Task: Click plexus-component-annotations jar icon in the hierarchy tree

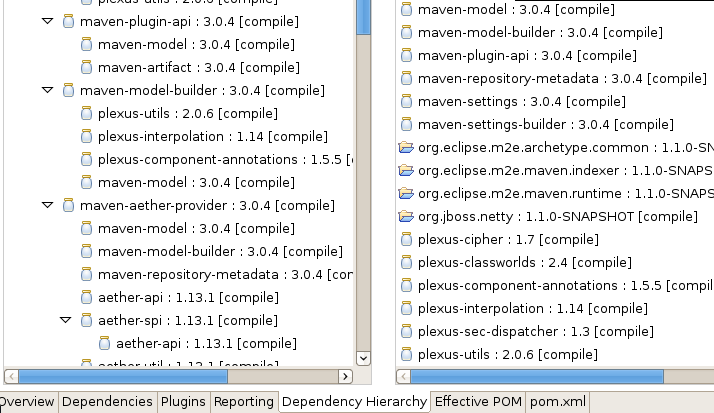Action: pos(87,159)
